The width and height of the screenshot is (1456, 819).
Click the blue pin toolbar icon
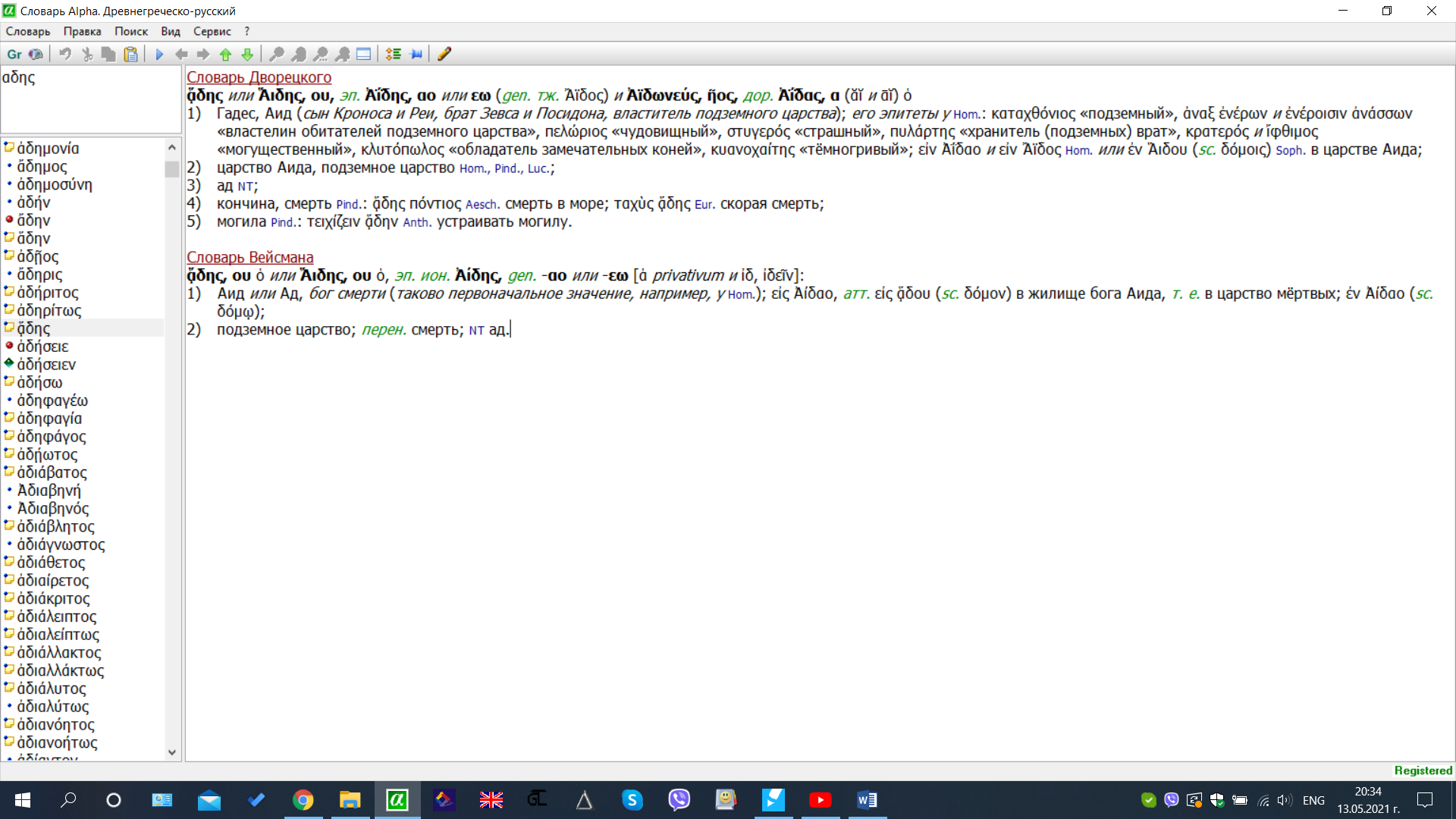416,54
